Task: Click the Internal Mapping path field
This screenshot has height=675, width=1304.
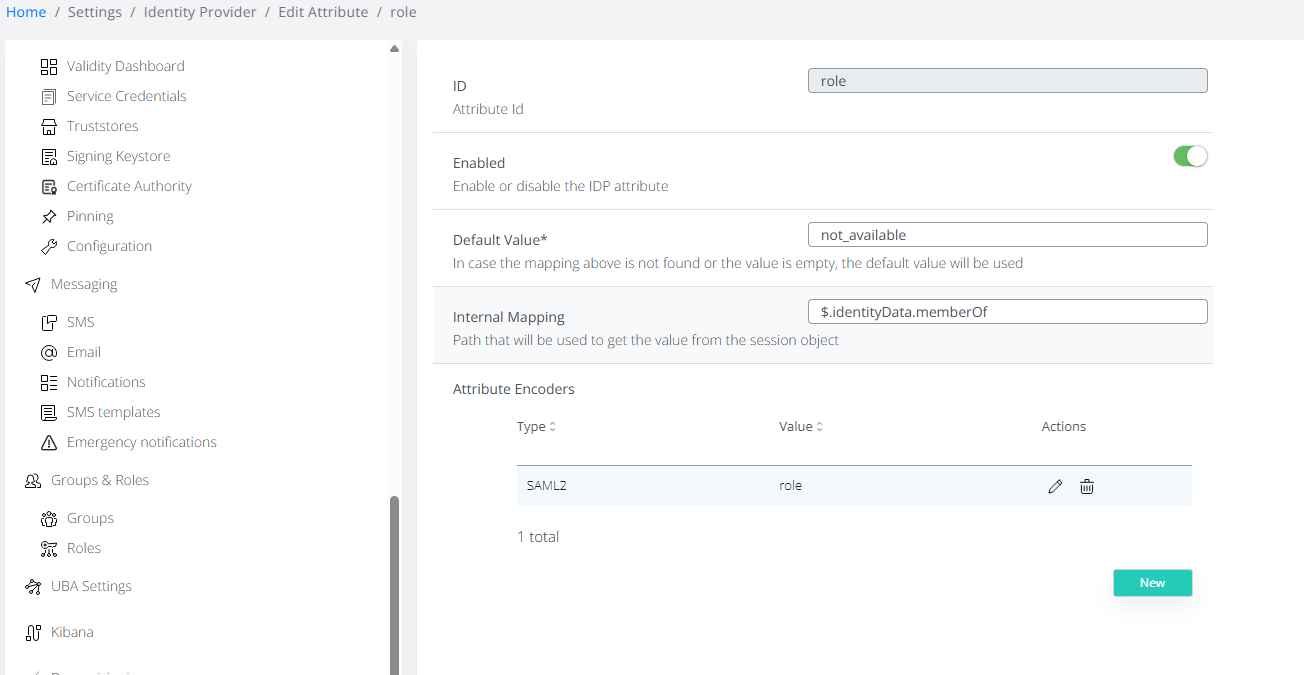Action: pos(1007,312)
